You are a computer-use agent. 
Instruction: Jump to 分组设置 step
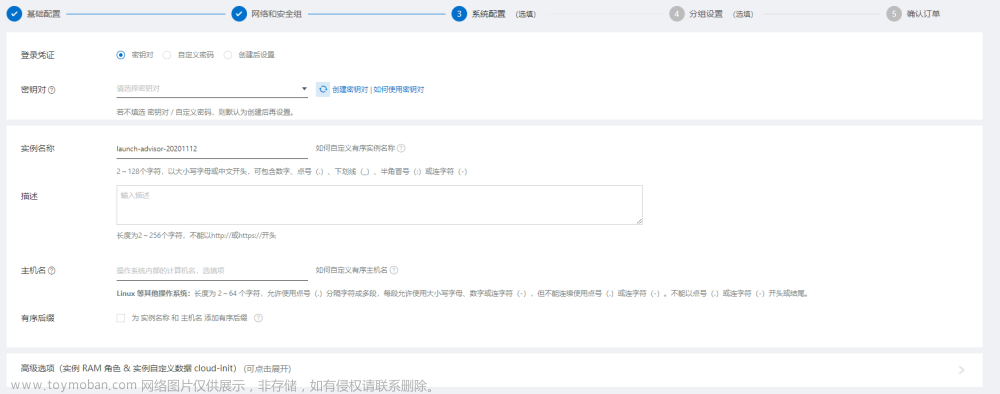point(706,14)
